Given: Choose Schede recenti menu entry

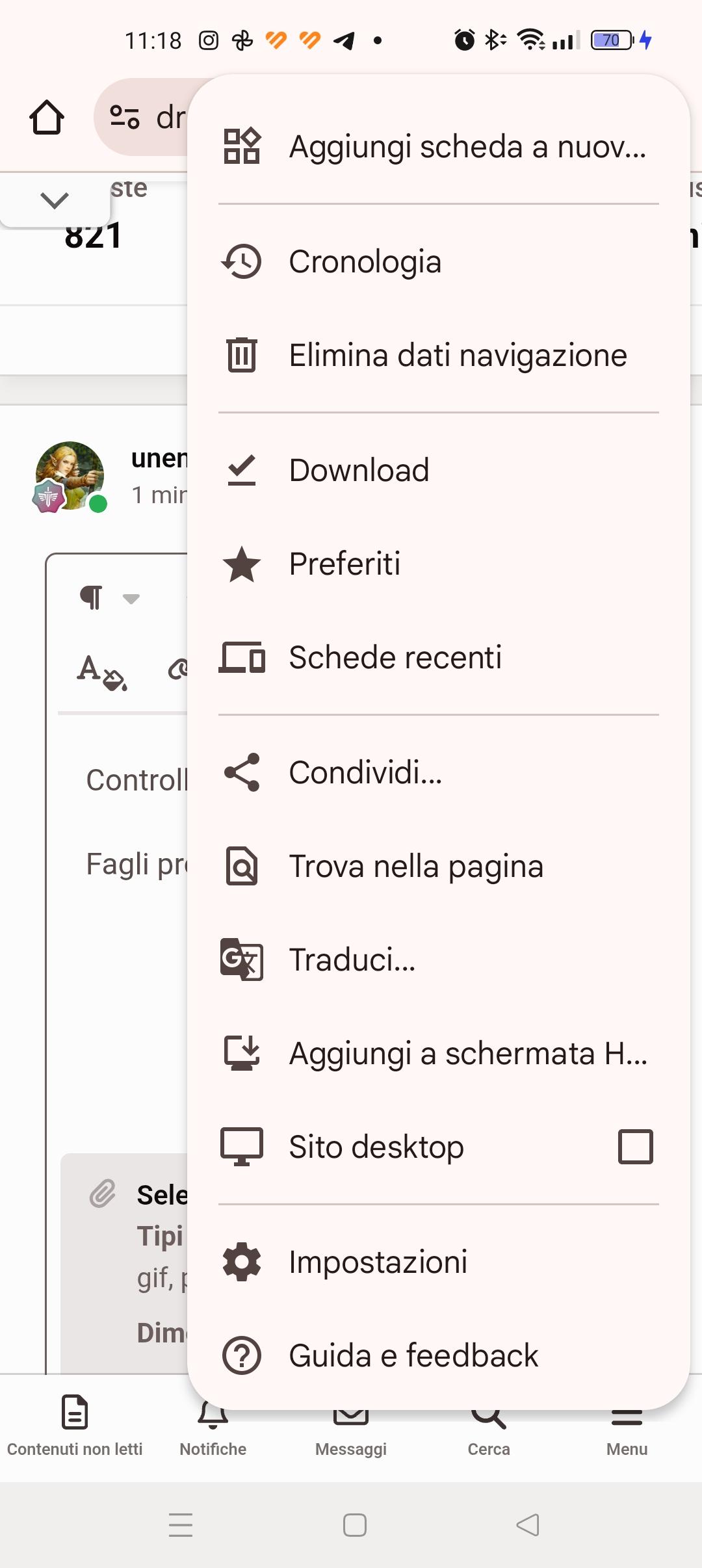Looking at the screenshot, I should click(395, 657).
